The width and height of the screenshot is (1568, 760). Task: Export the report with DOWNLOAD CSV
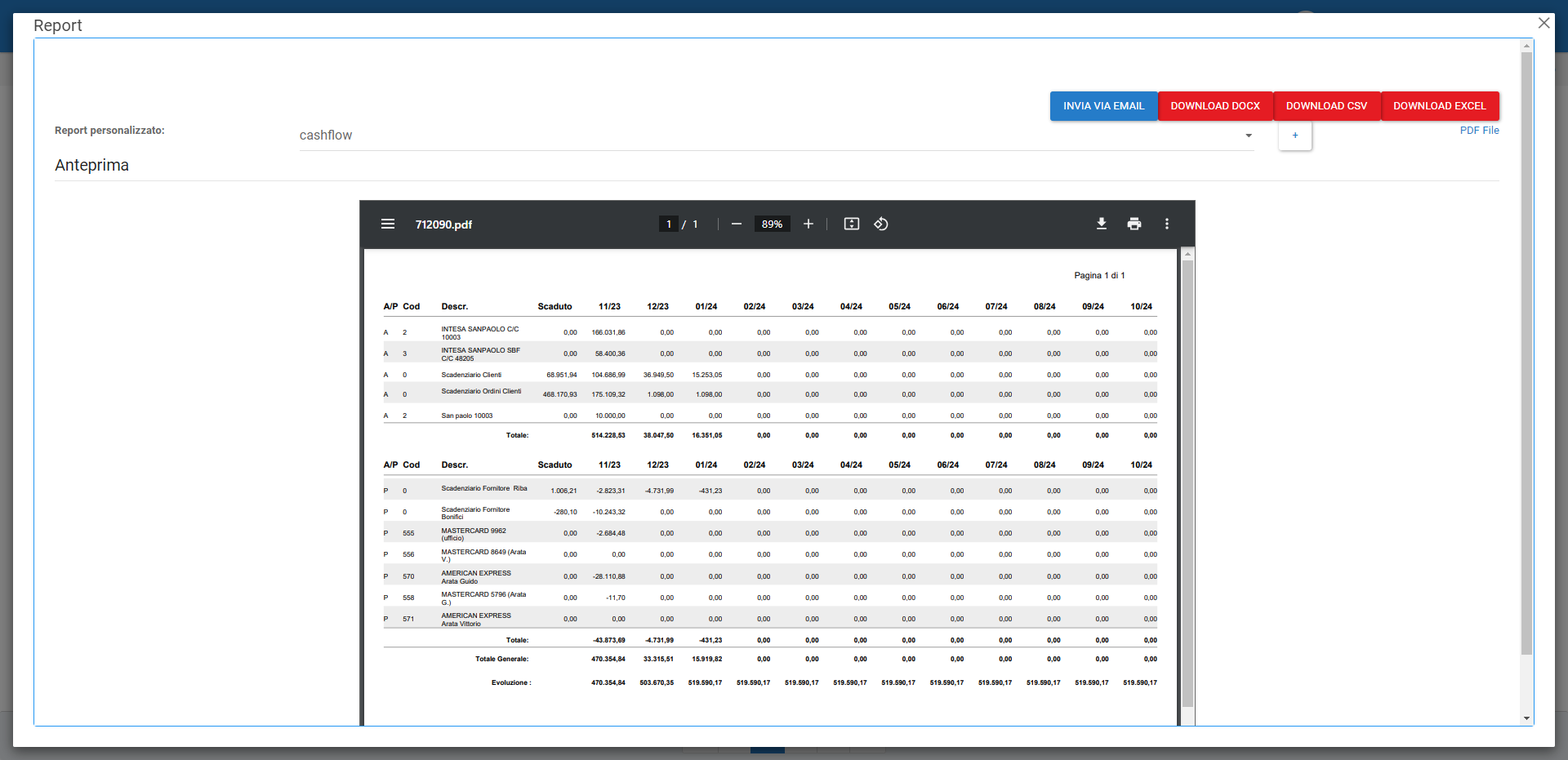(1326, 106)
